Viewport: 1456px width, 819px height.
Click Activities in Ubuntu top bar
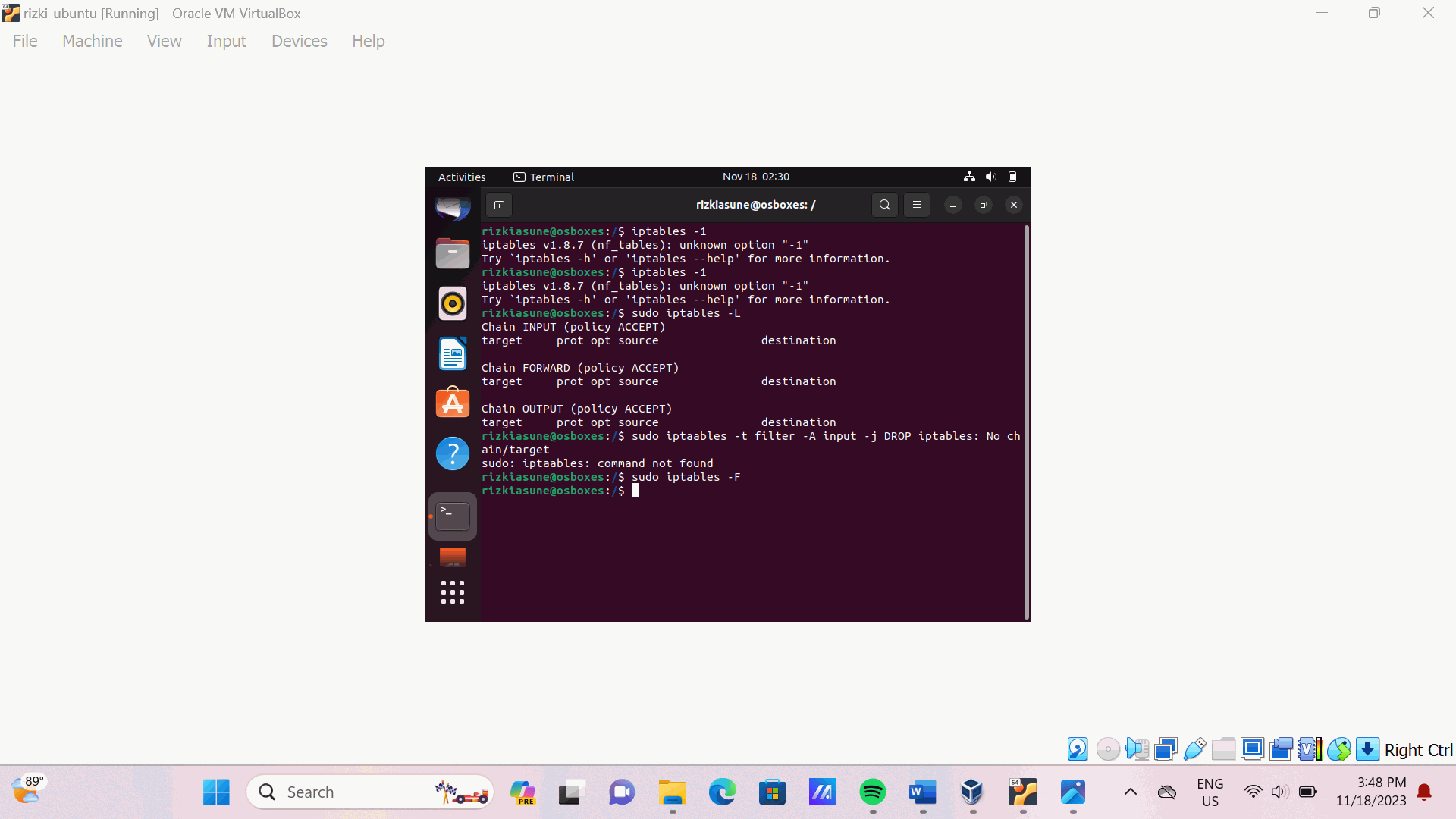462,177
